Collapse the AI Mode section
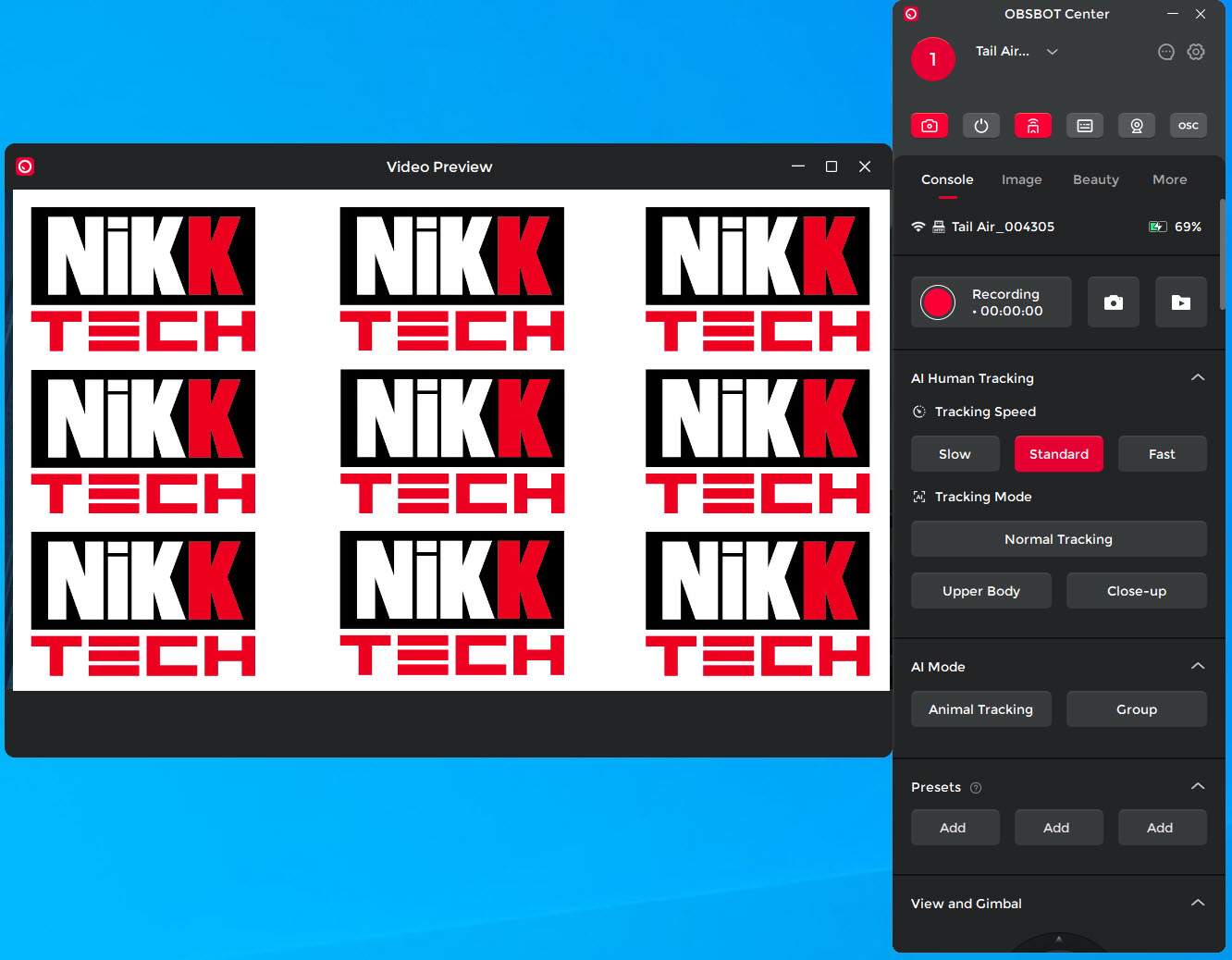This screenshot has height=960, width=1232. click(x=1198, y=666)
